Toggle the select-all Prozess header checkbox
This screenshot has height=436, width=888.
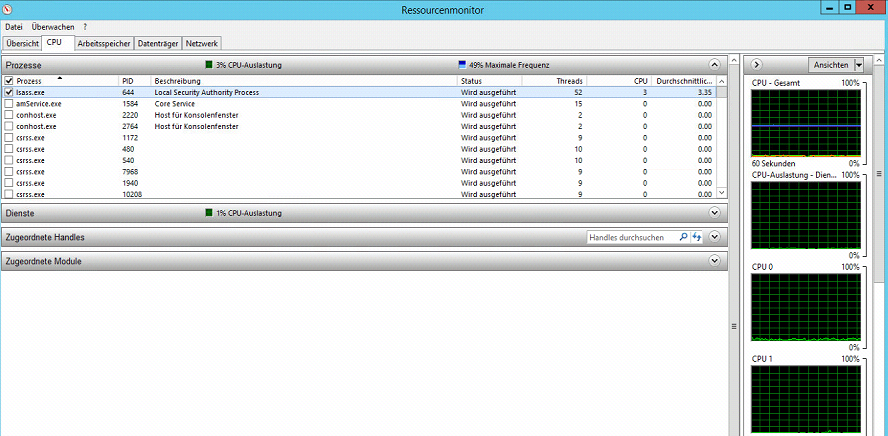pos(9,80)
